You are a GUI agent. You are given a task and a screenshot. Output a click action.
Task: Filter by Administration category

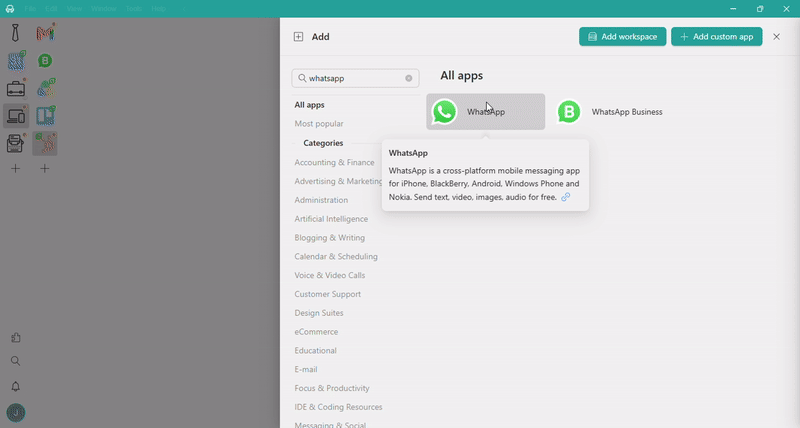pos(321,200)
